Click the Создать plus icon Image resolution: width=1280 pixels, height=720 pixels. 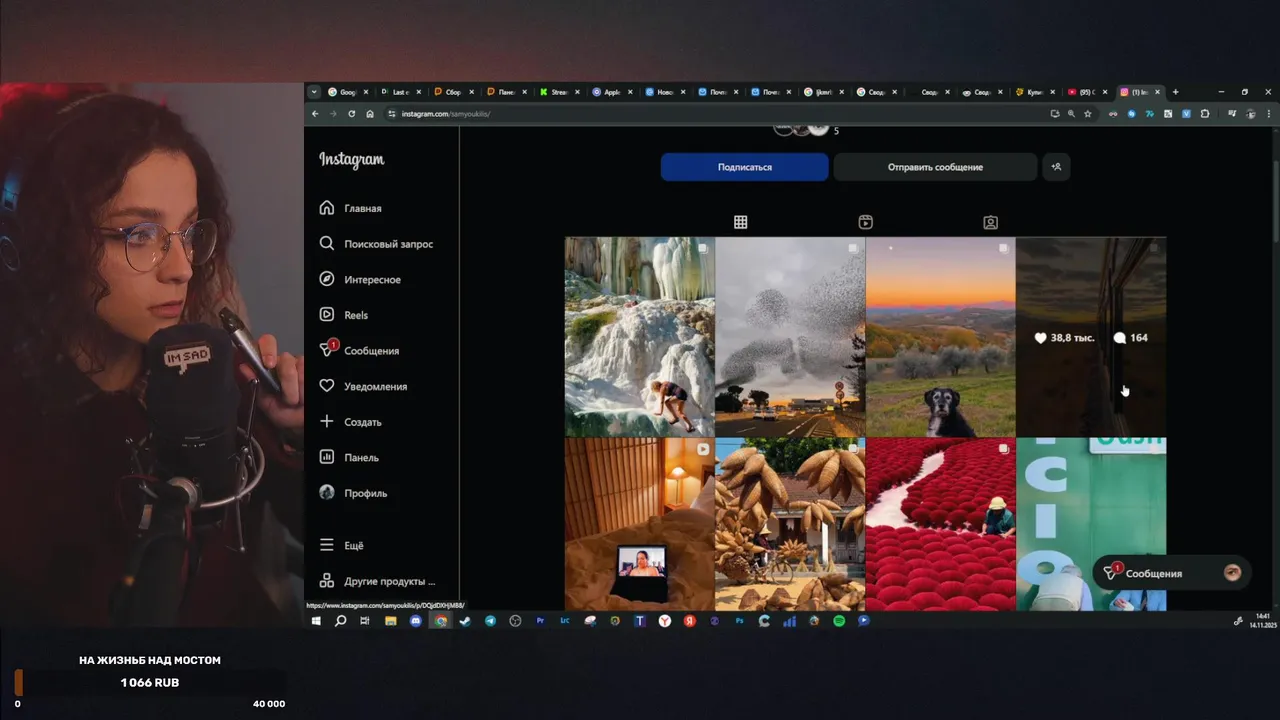click(326, 421)
